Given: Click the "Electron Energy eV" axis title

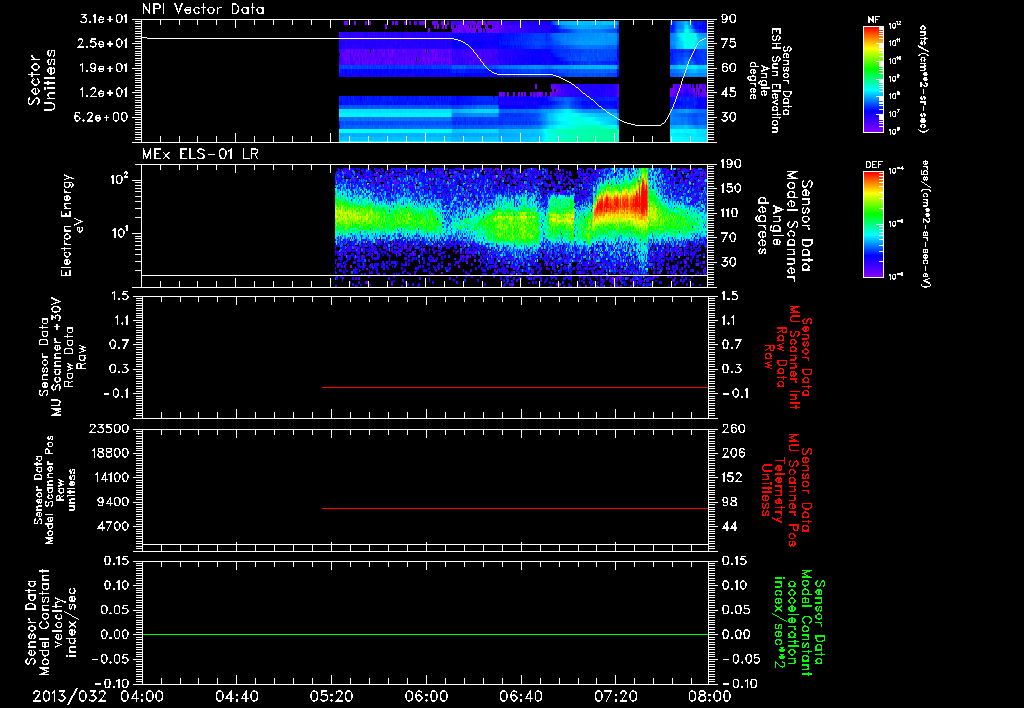Looking at the screenshot, I should click(73, 225).
